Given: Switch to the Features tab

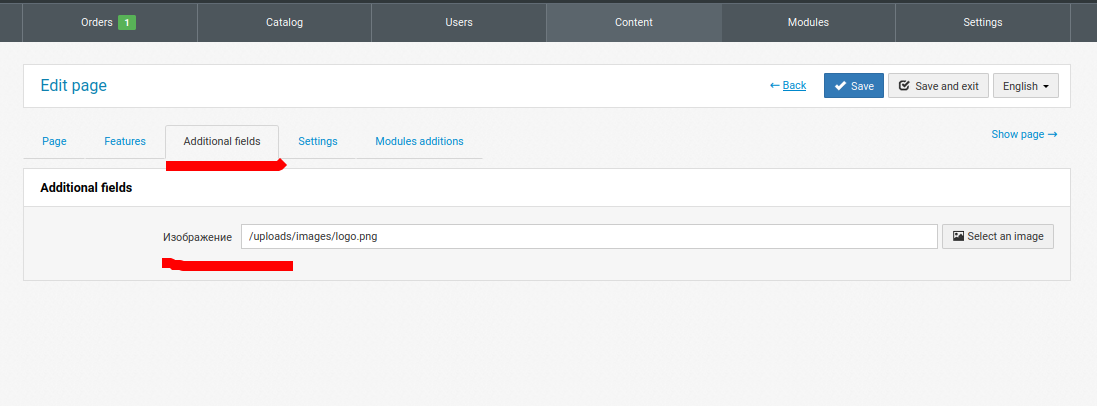Looking at the screenshot, I should [125, 141].
